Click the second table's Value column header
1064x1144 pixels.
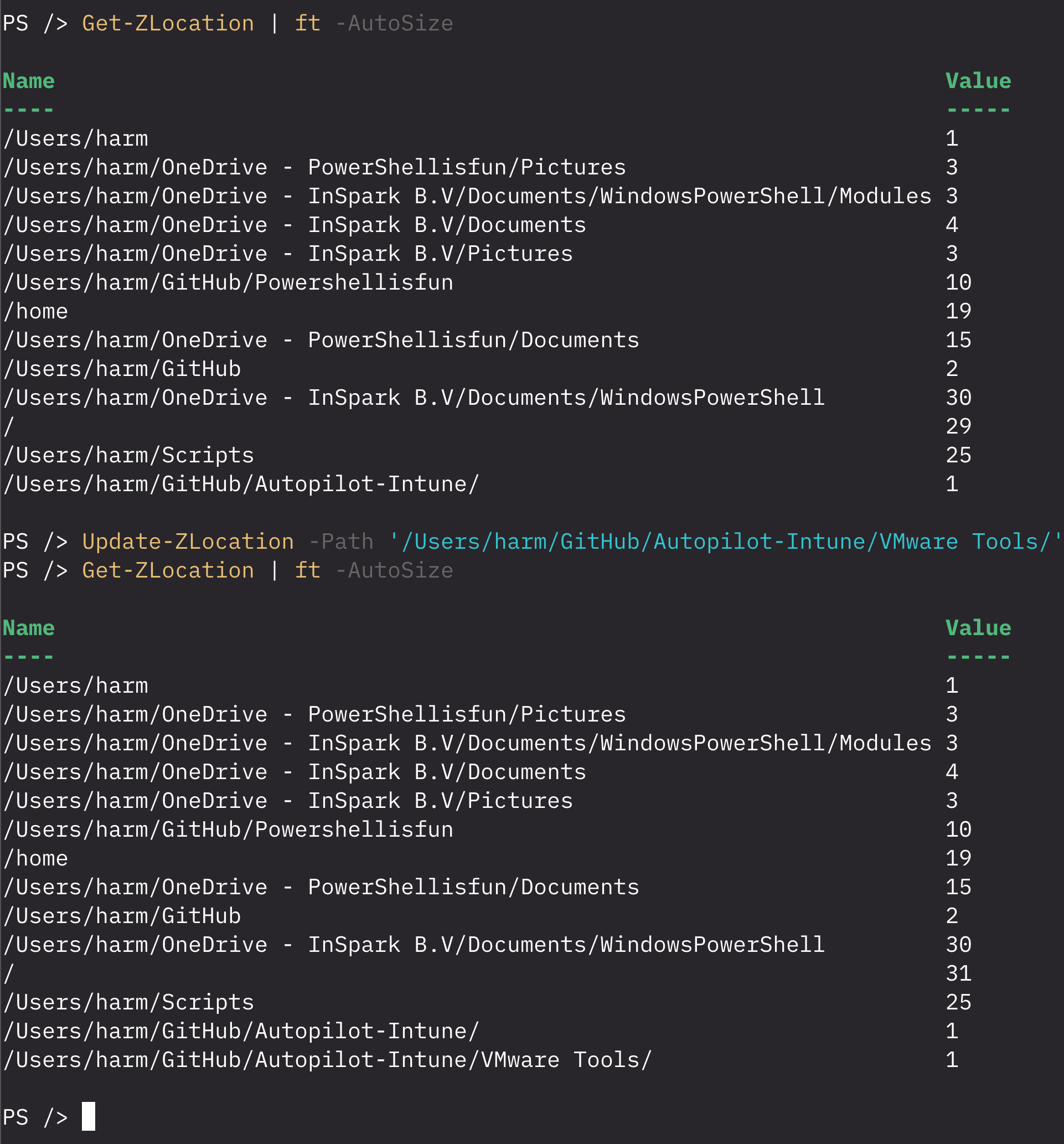point(978,628)
